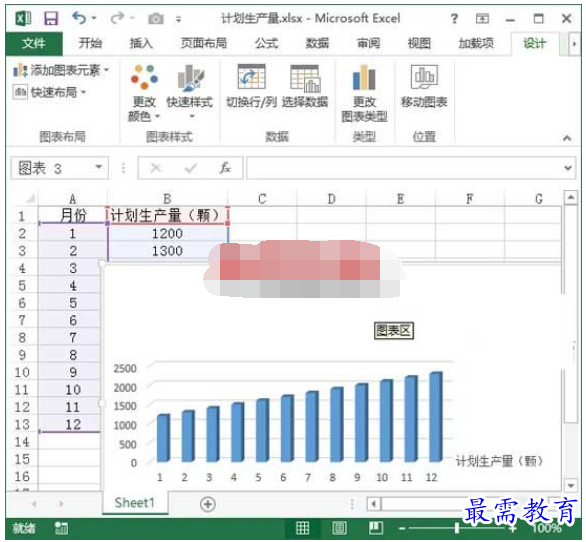Open 更改颜色 Change Colors palette
The image size is (586, 542).
click(x=144, y=93)
